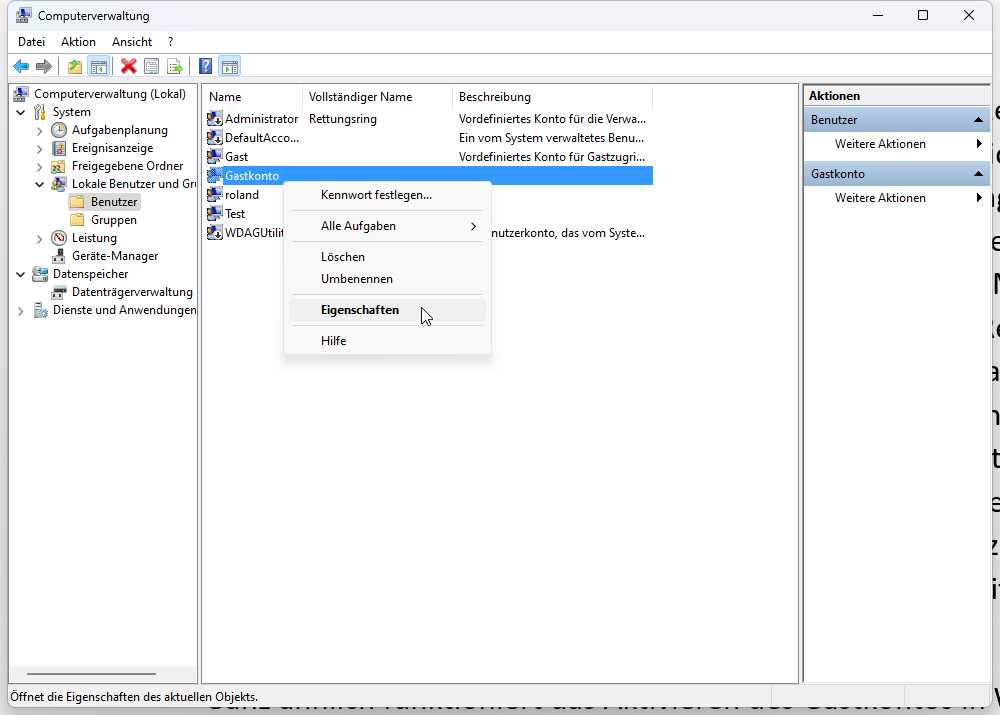1000x715 pixels.
Task: Select Kennwort festlegen in context menu
Action: 376,195
